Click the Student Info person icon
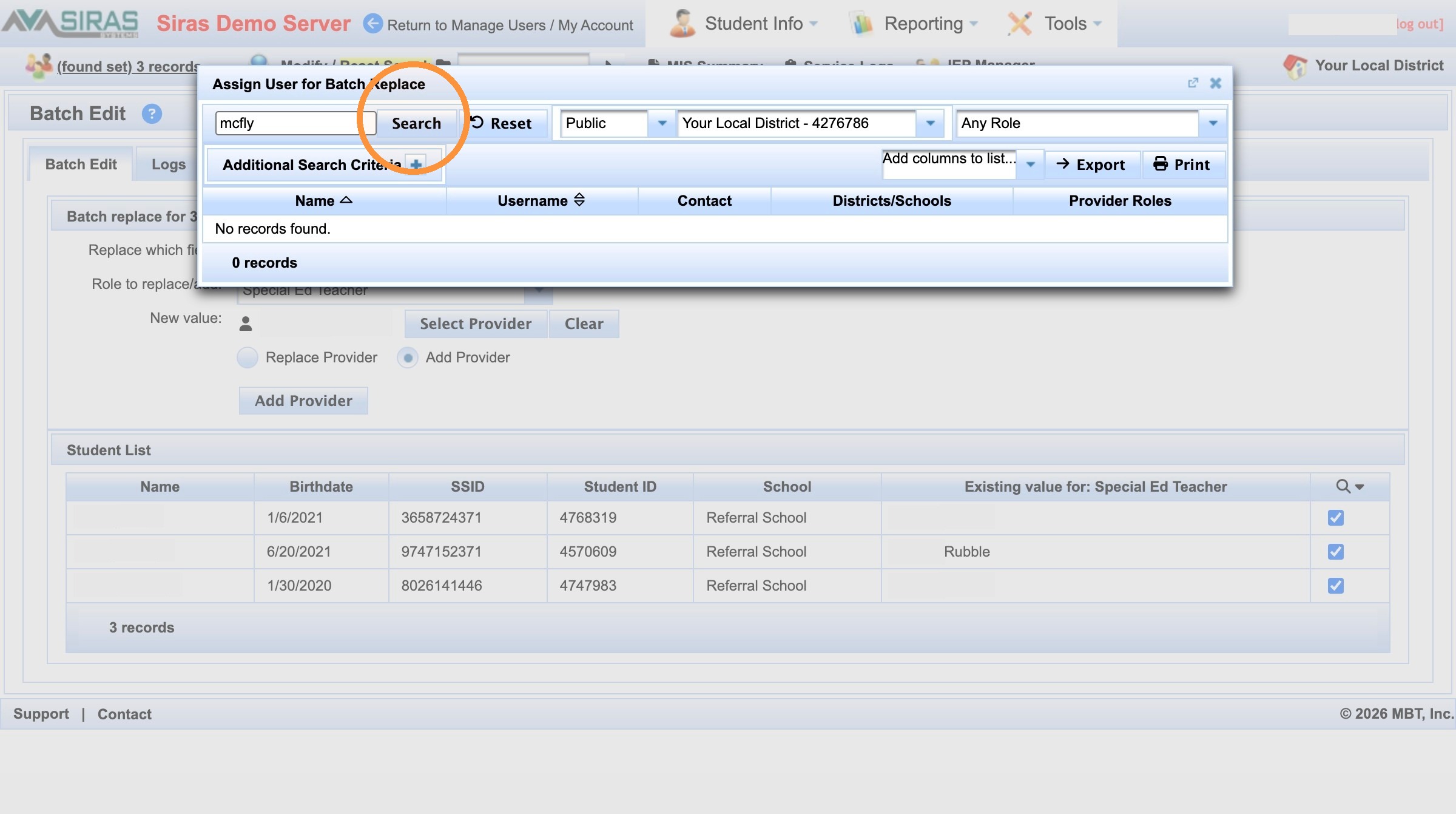The image size is (1456, 814). (682, 24)
